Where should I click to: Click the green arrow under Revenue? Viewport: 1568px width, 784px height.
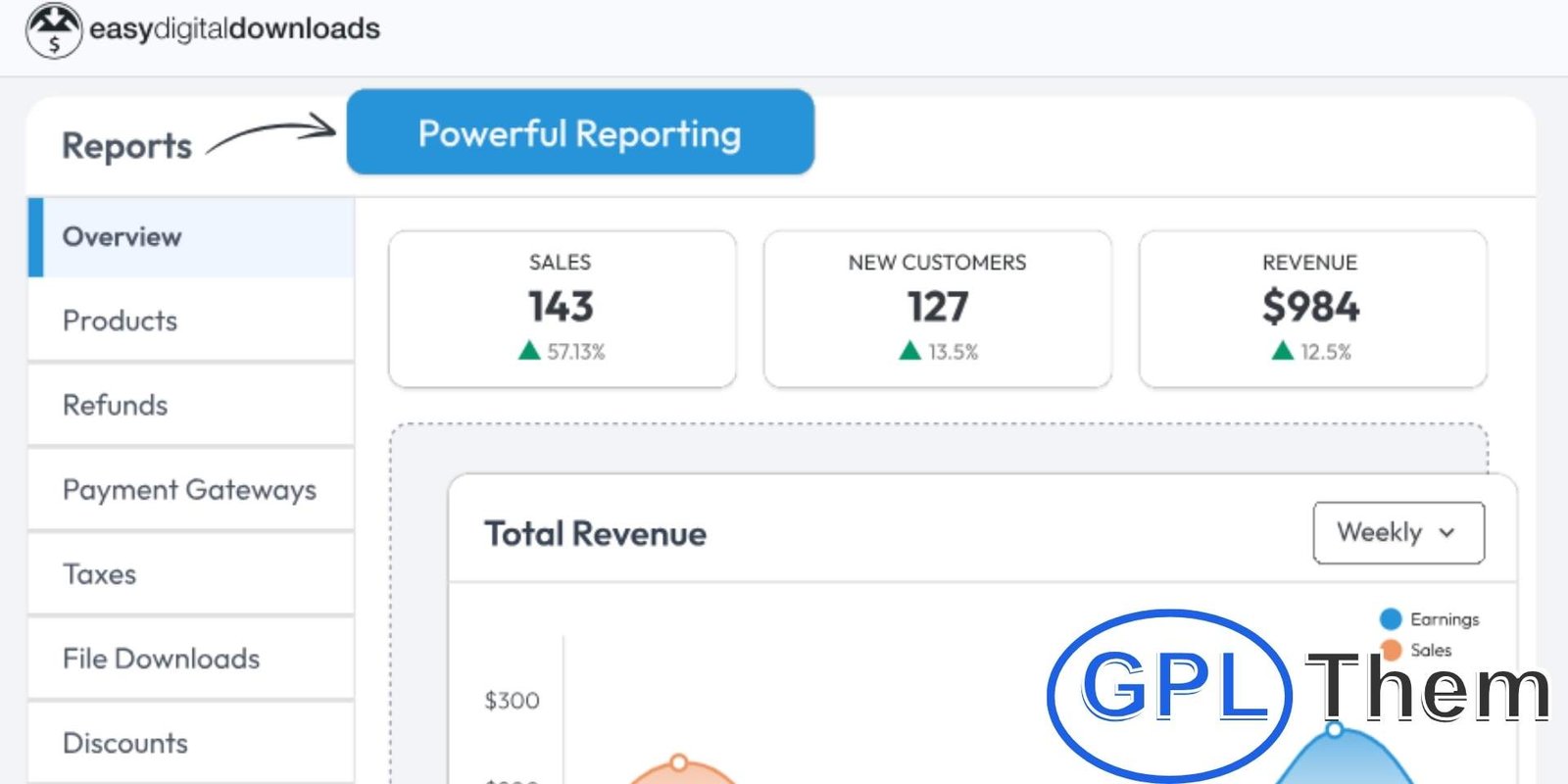click(x=1282, y=351)
